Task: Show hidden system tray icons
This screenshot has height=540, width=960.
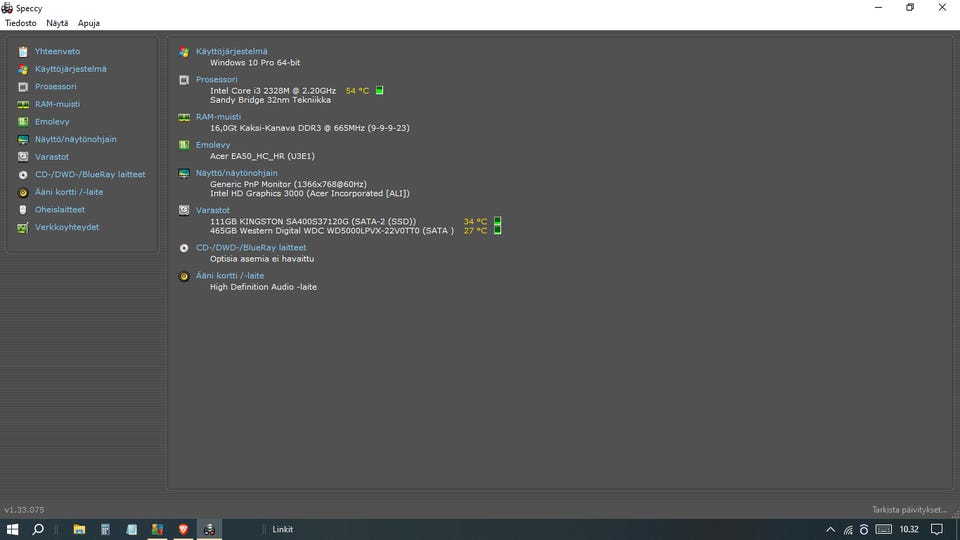Action: tap(830, 530)
